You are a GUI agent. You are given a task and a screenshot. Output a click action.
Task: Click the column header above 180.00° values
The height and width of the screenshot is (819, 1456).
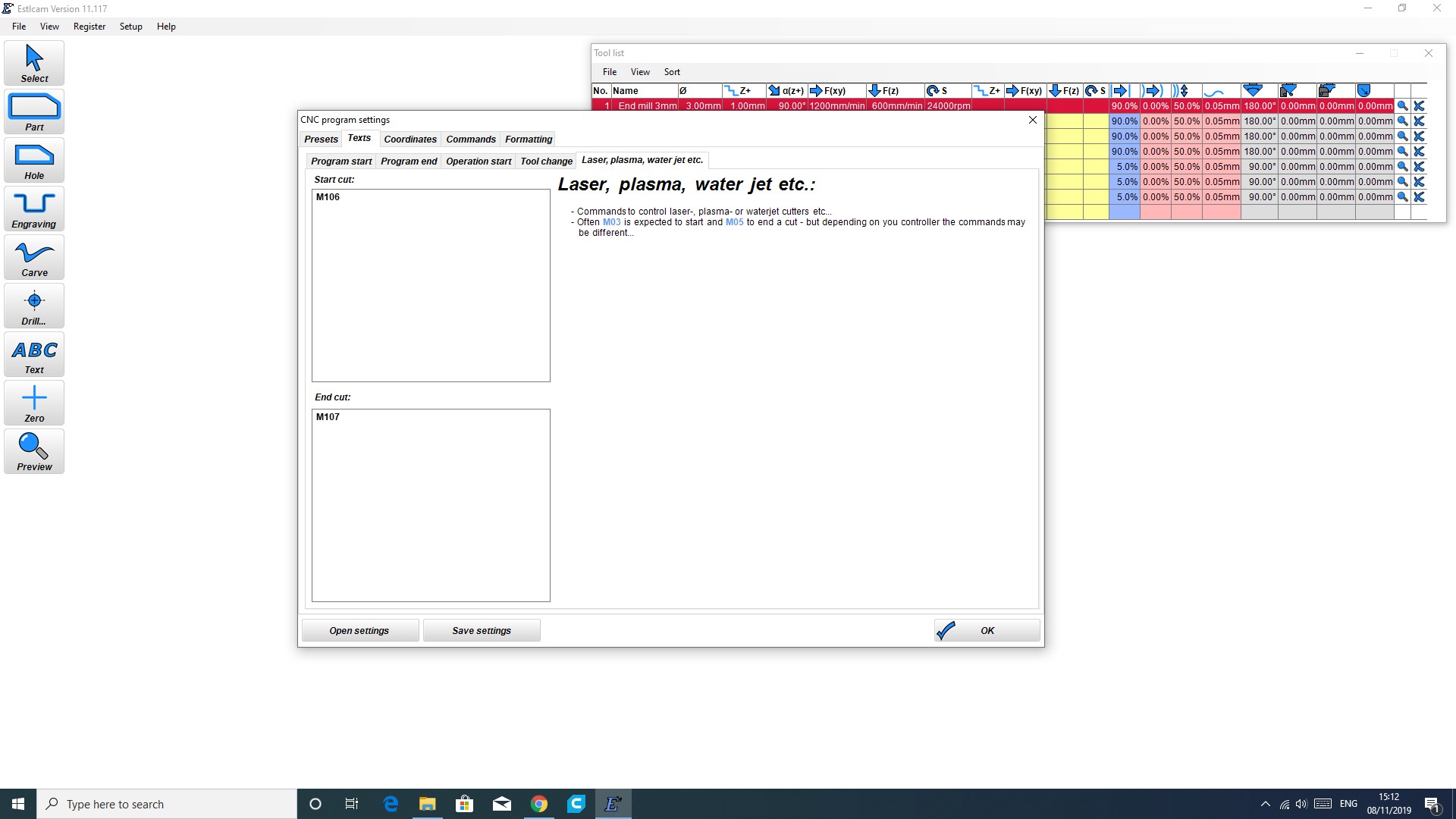coord(1259,91)
